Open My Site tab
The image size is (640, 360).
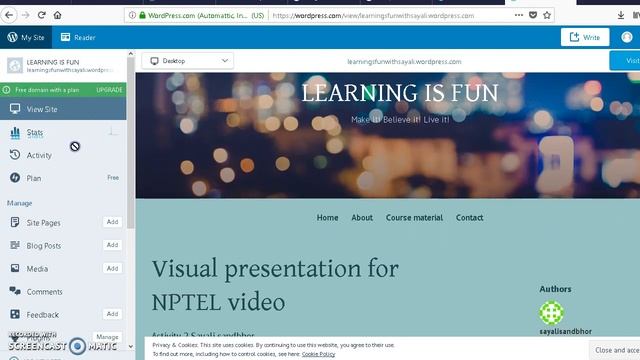26,38
